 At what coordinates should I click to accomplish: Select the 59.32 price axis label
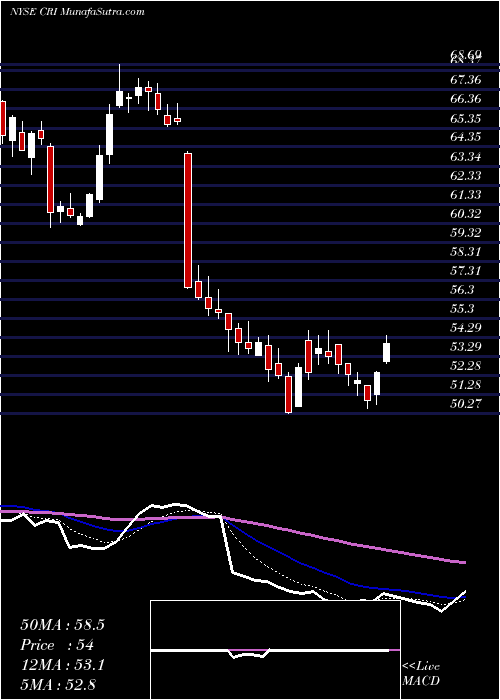466,233
